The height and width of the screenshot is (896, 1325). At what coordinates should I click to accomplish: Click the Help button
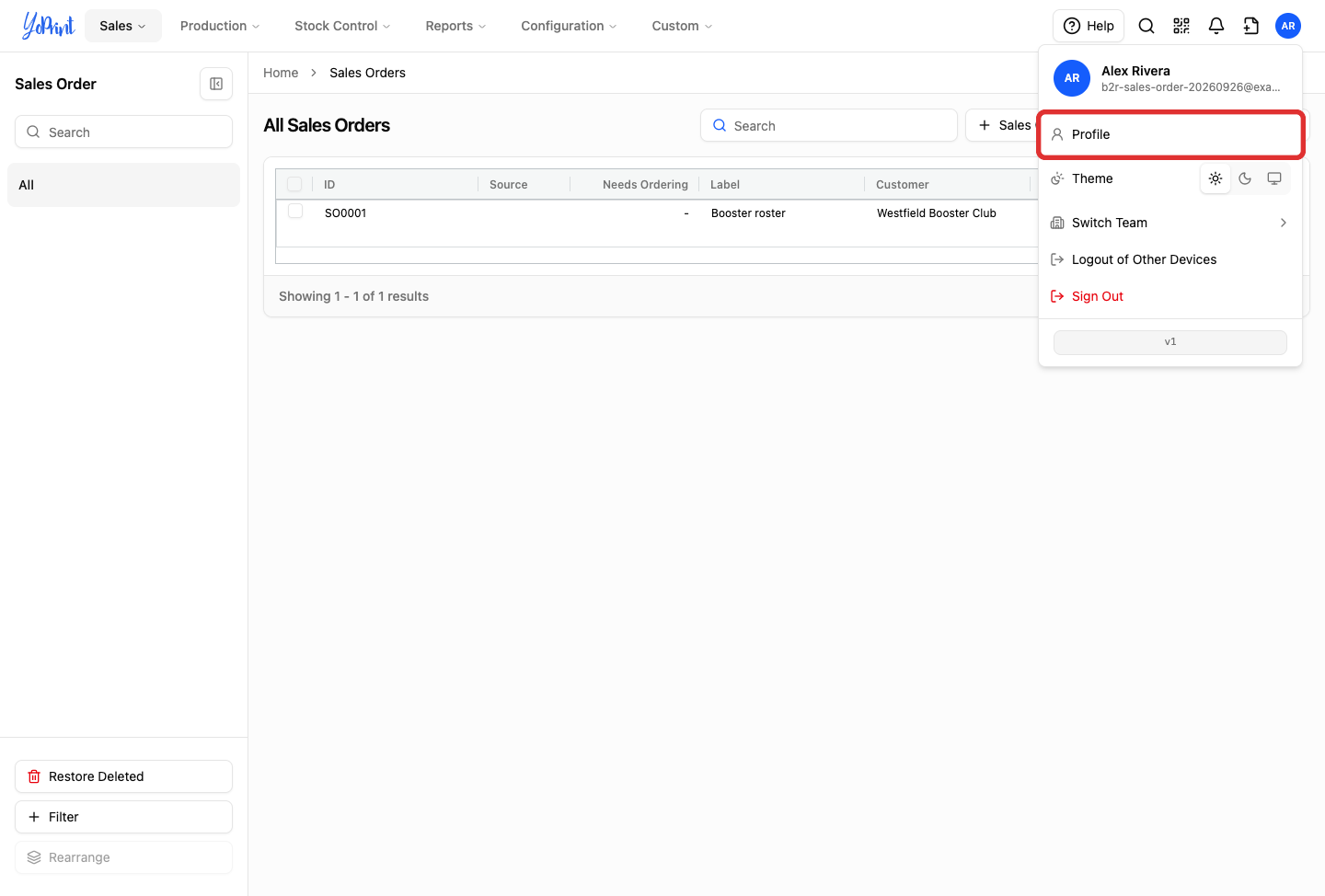[1089, 26]
